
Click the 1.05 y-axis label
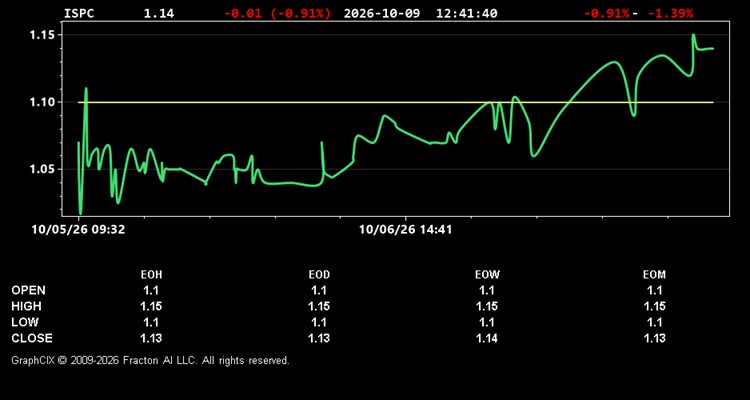pyautogui.click(x=42, y=169)
